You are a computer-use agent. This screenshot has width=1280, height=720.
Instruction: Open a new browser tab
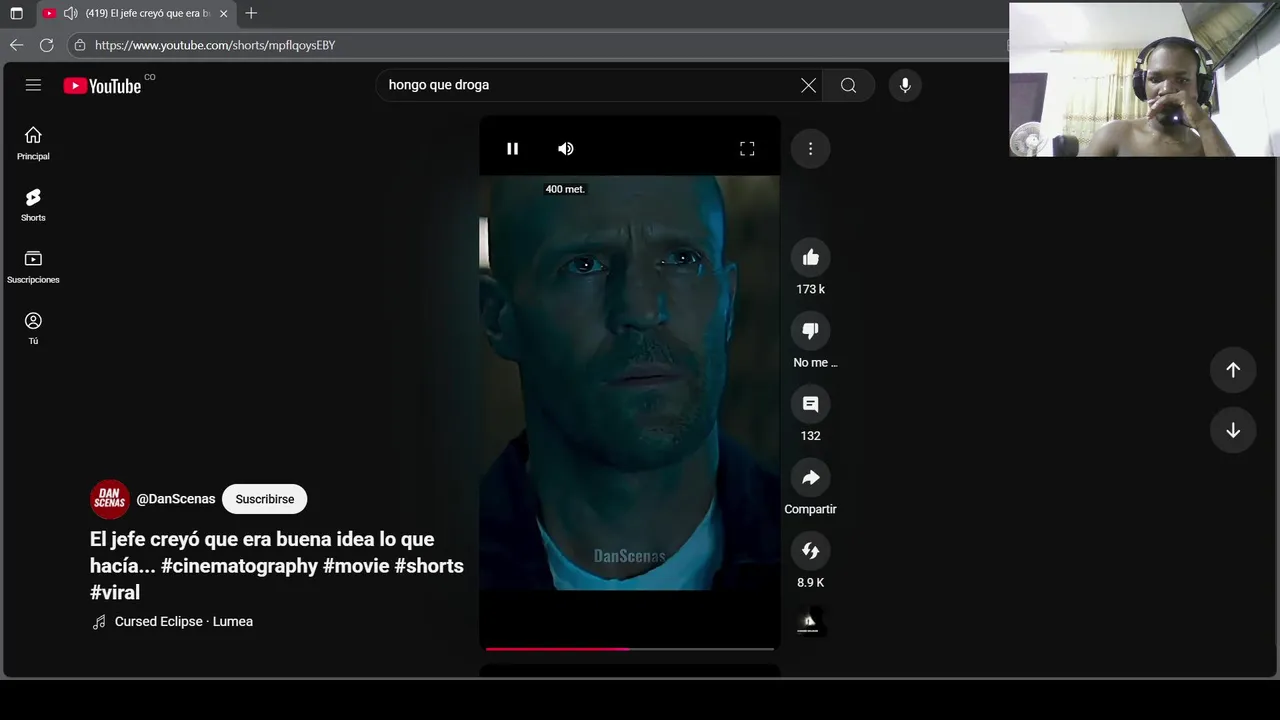[251, 13]
